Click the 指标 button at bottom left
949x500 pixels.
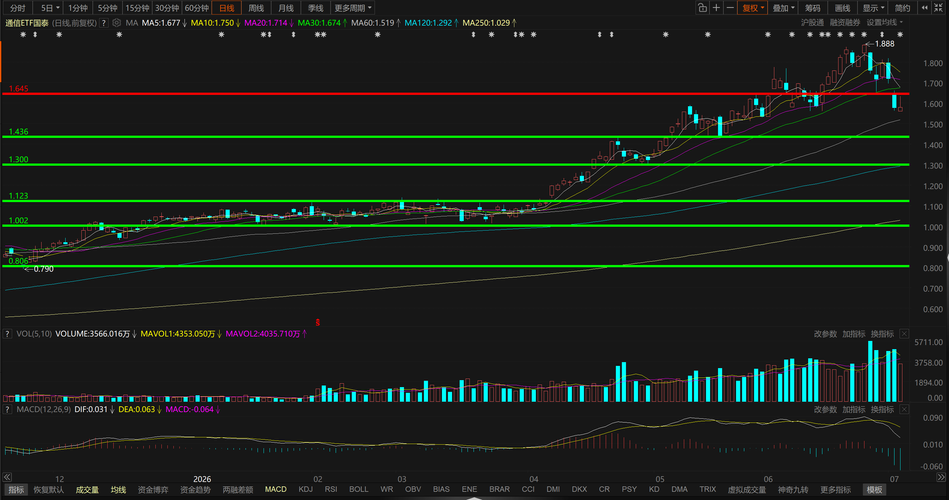(16, 490)
